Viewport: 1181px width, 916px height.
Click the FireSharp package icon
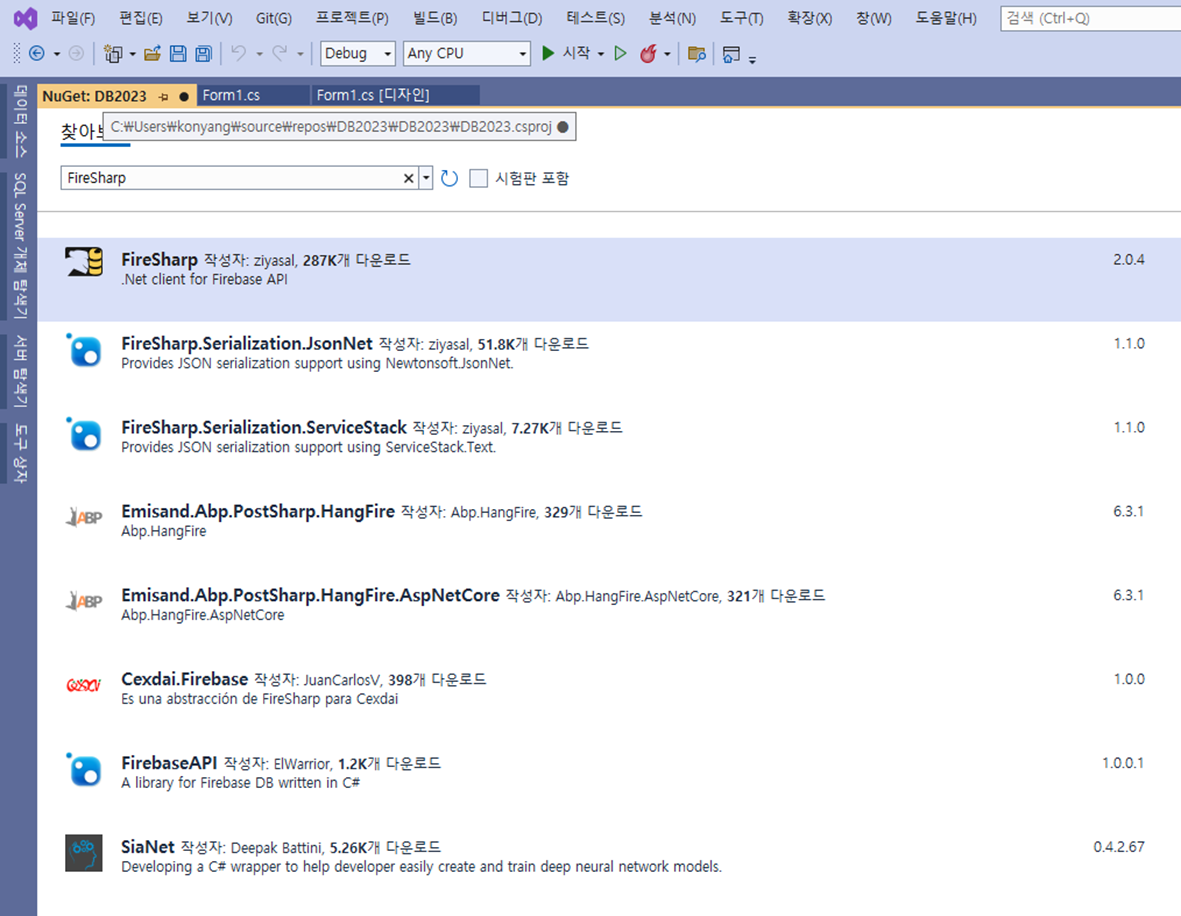coord(84,261)
